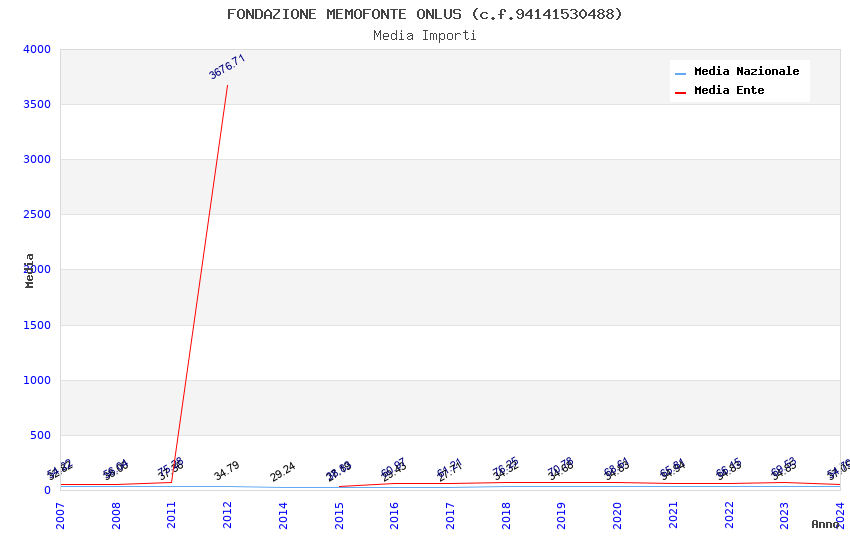Click the x-axis year label 2007
850x550 pixels.
click(60, 515)
